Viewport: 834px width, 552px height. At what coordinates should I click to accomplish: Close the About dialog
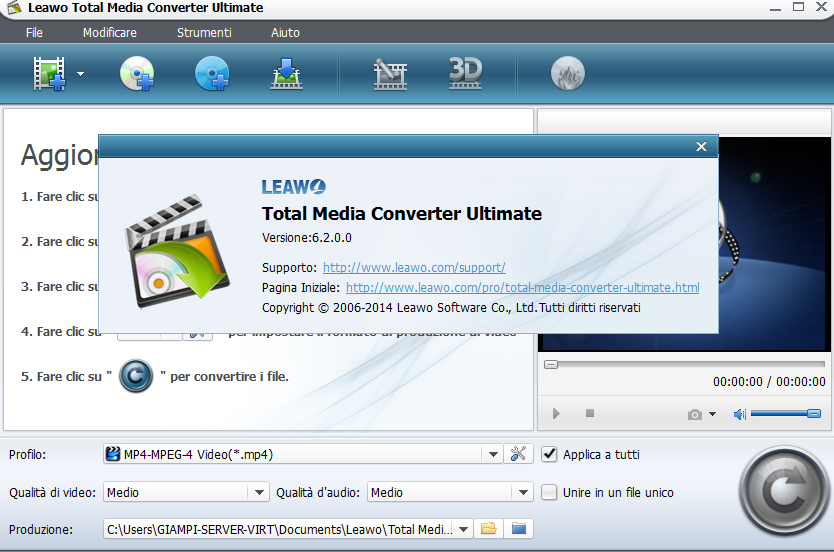click(x=702, y=146)
